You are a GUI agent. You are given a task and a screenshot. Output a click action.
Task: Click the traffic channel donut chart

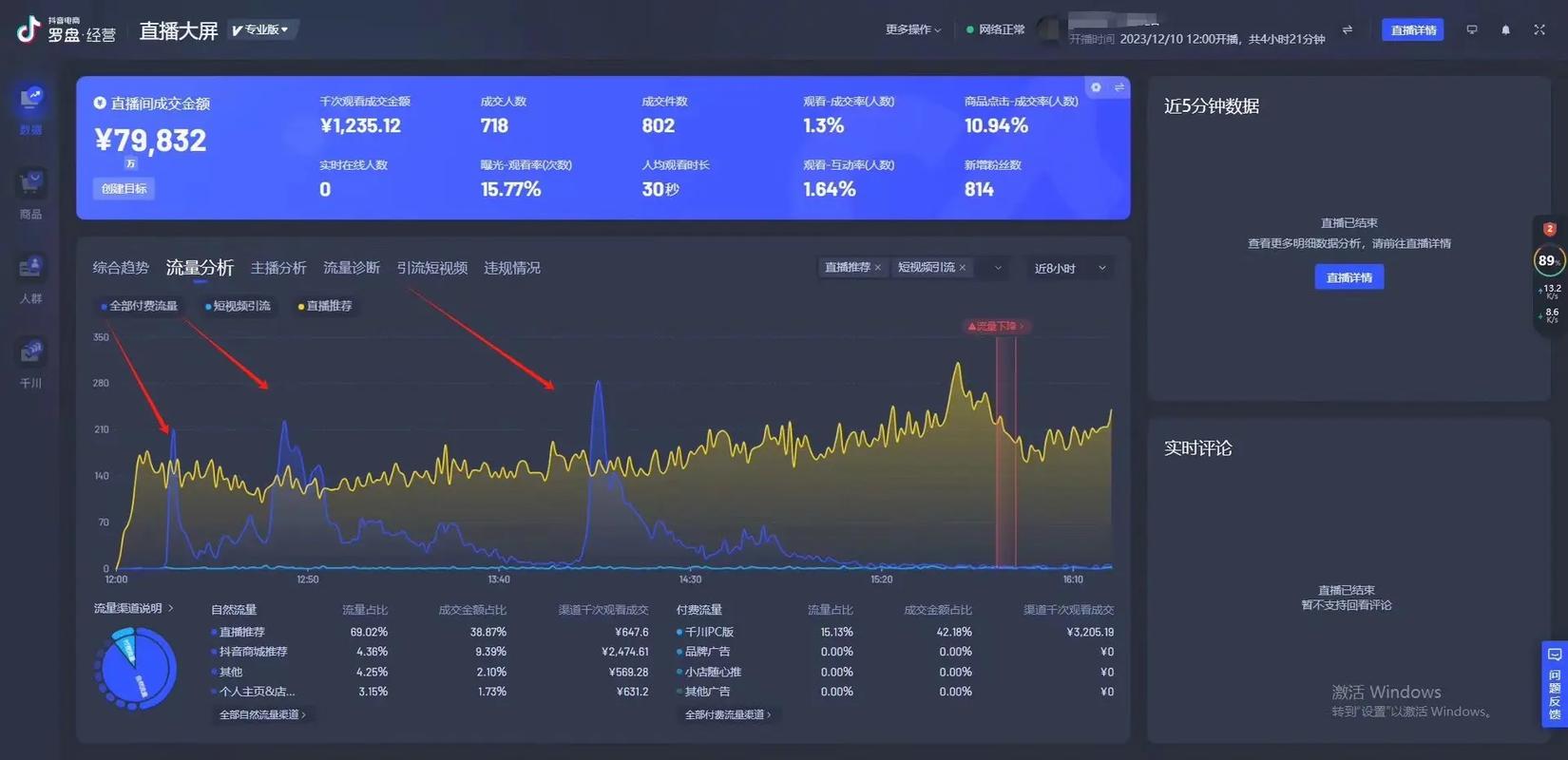(x=135, y=669)
